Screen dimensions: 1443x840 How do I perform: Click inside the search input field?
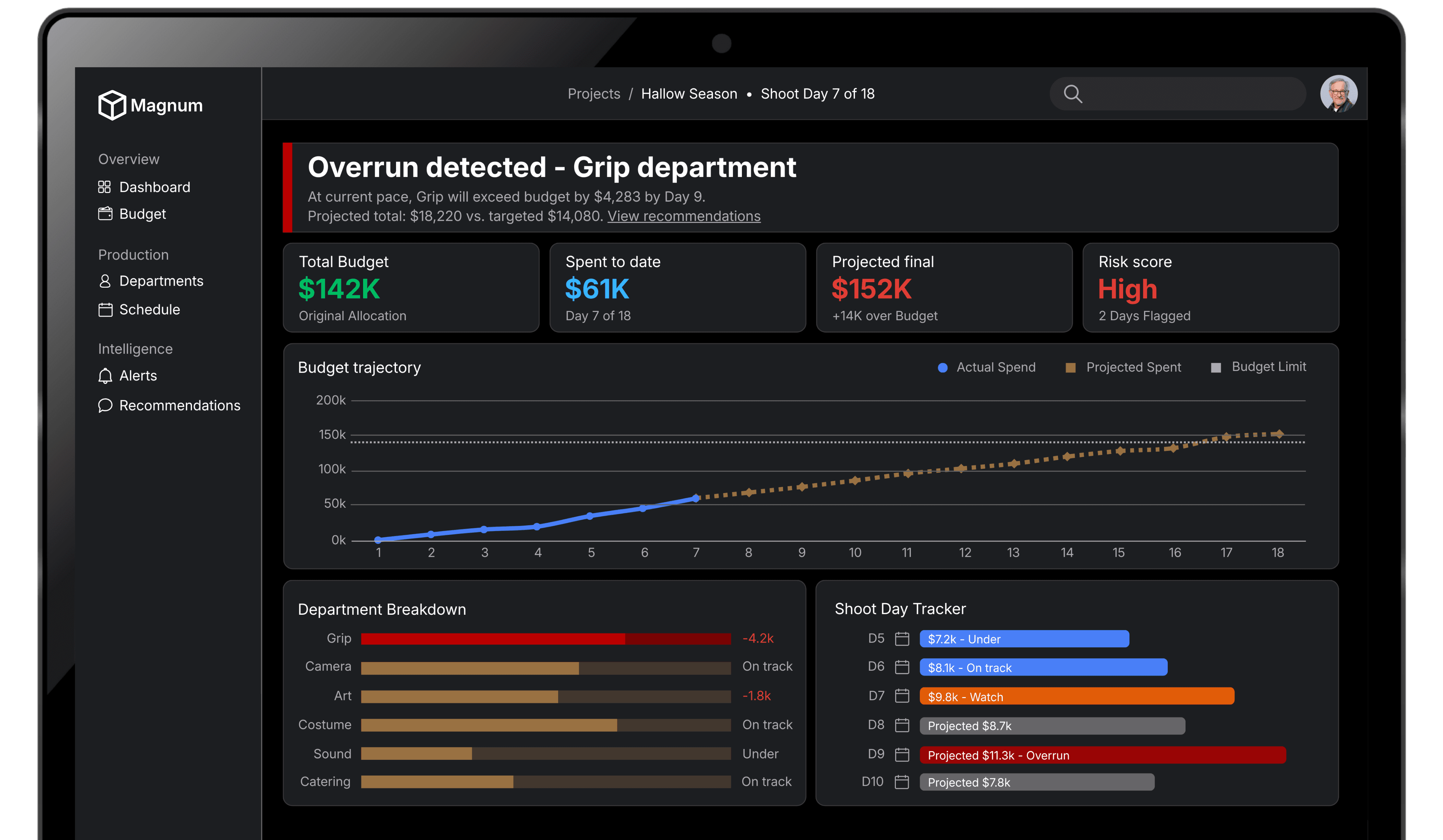(x=1191, y=94)
